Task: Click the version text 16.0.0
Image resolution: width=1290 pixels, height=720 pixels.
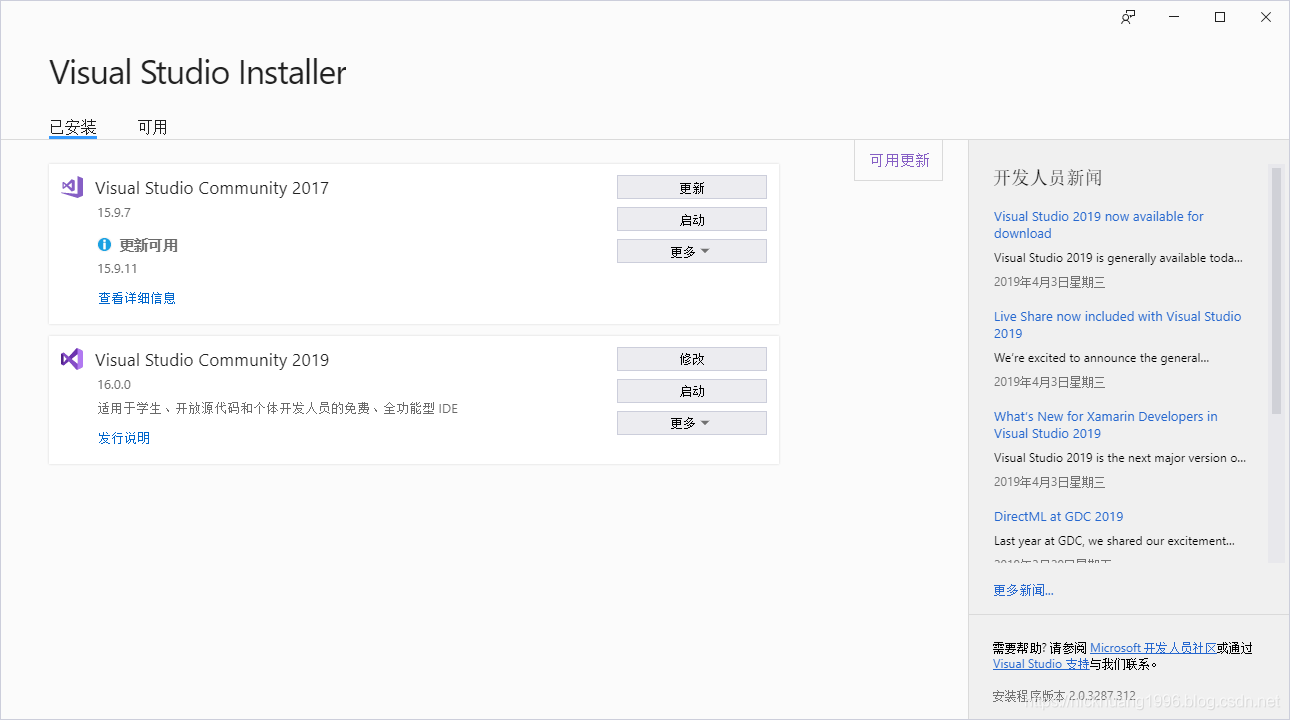Action: pyautogui.click(x=114, y=385)
